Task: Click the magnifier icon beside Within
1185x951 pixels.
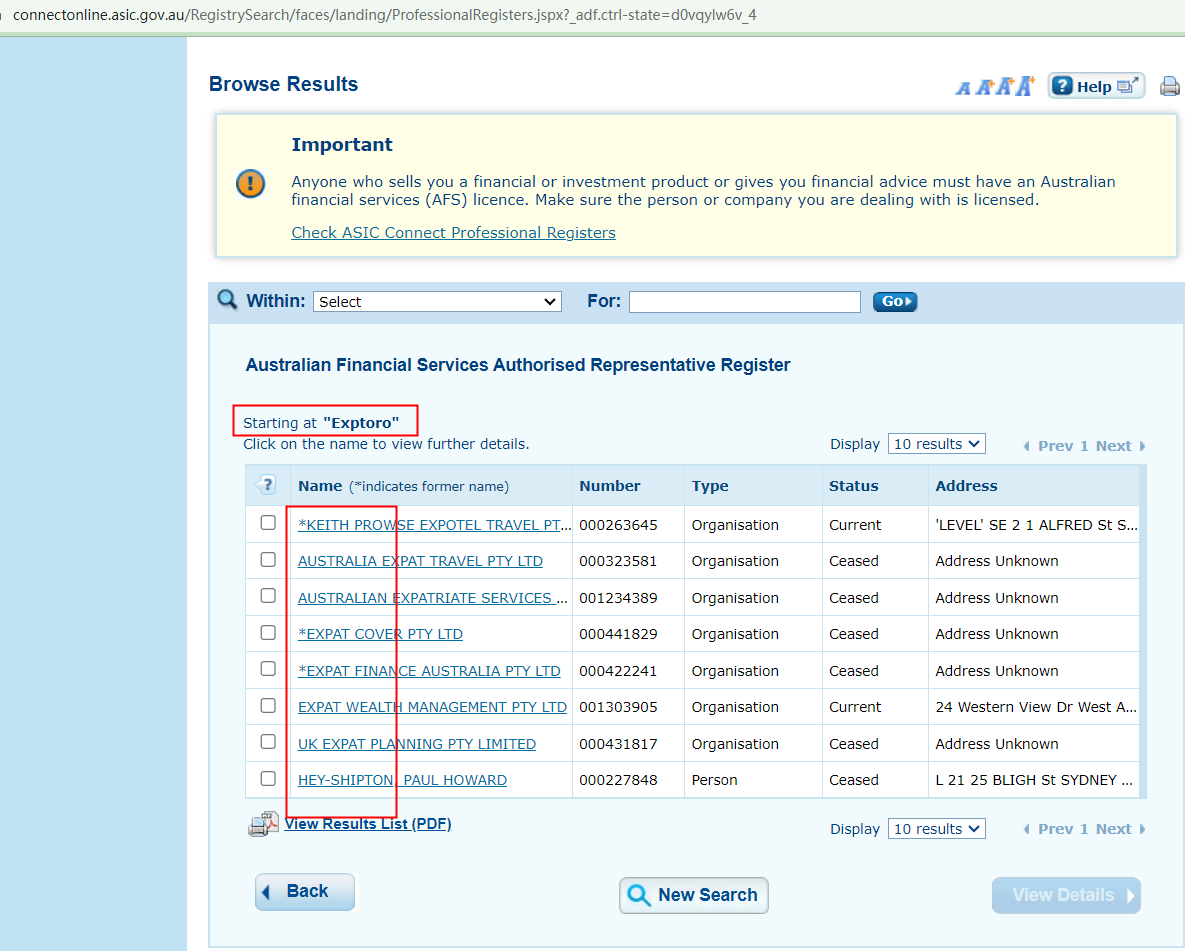Action: tap(227, 299)
